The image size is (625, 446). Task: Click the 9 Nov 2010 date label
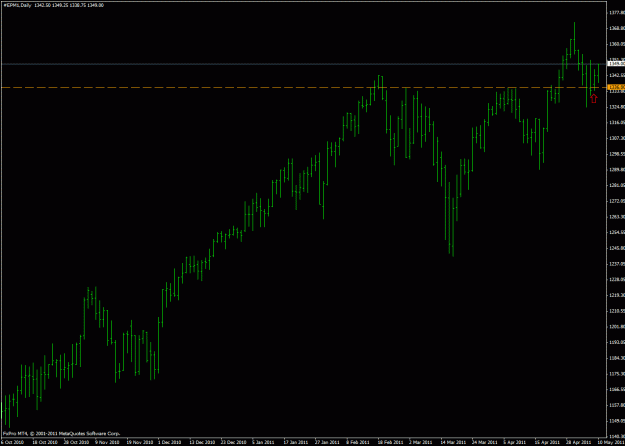coord(106,442)
